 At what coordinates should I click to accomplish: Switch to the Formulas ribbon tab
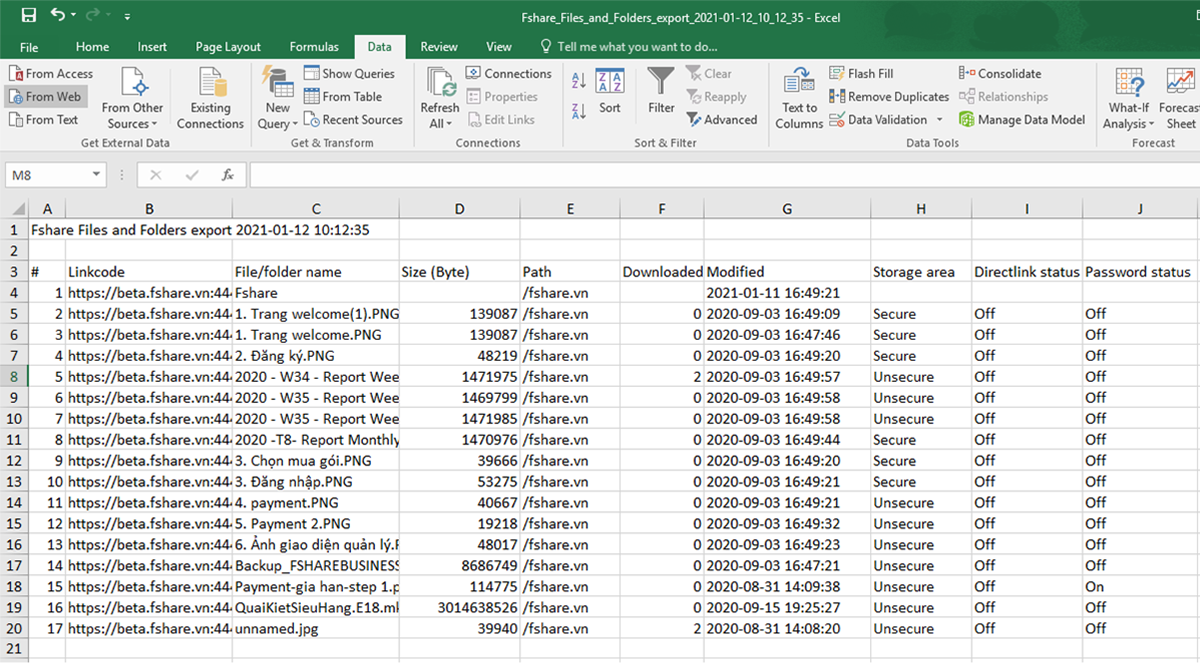pyautogui.click(x=314, y=47)
